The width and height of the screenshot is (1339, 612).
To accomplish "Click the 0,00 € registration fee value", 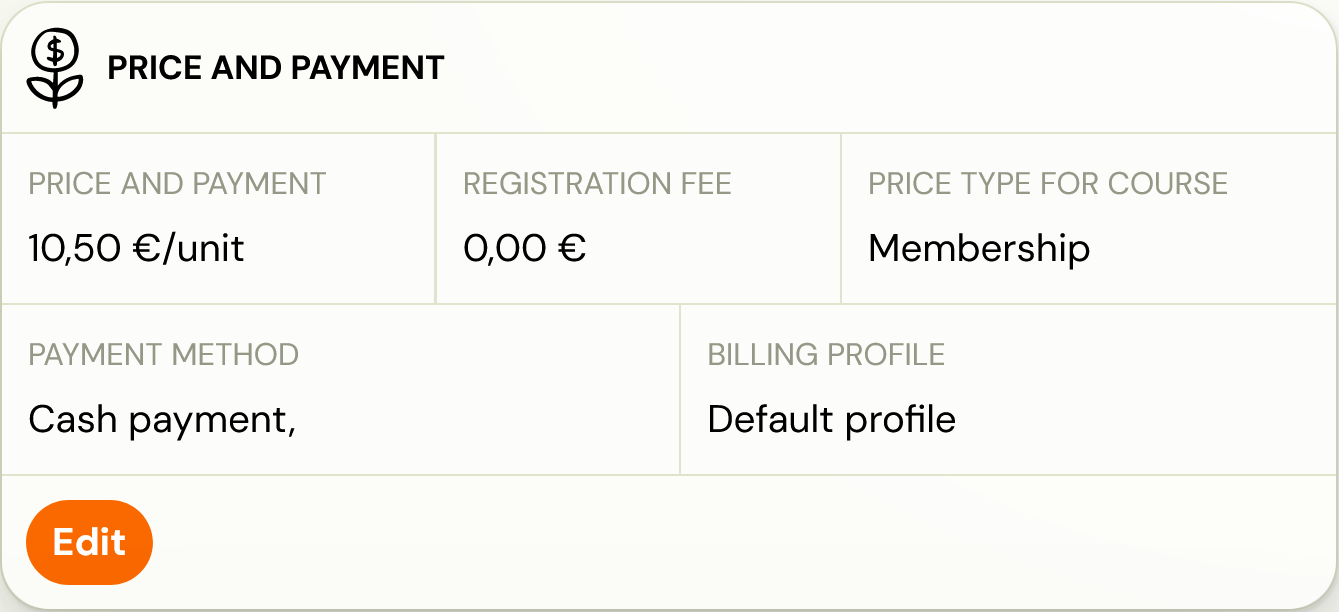I will tap(524, 248).
